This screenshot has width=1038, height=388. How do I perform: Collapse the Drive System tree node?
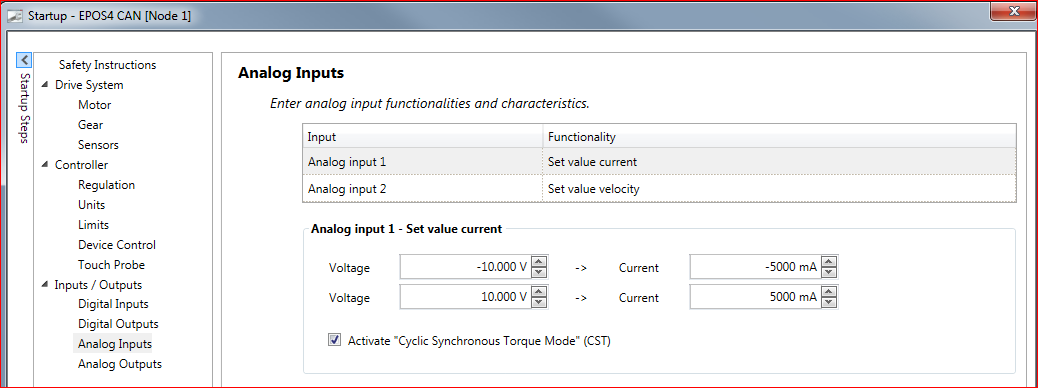(x=44, y=85)
